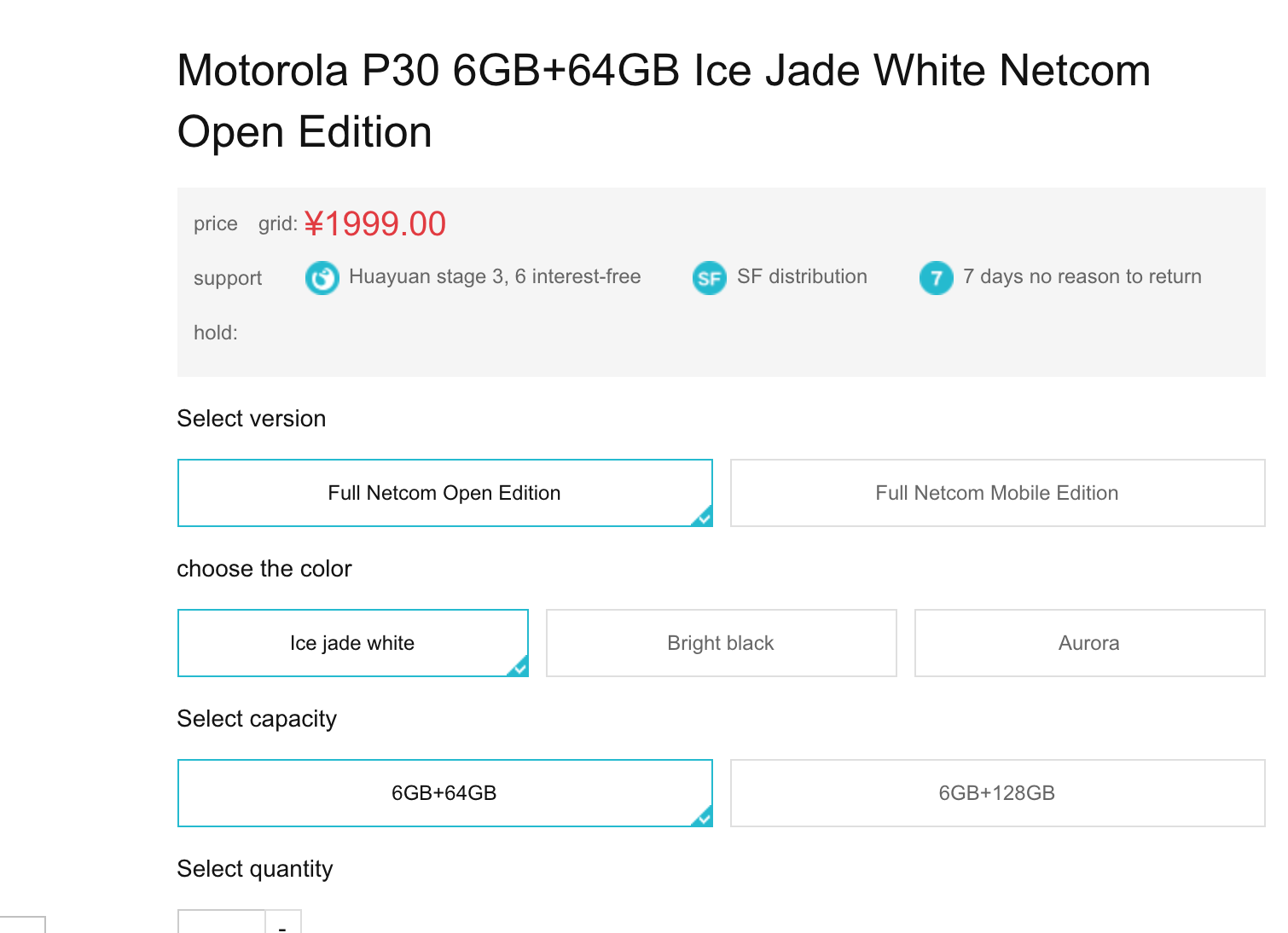Viewport: 1288px width, 933px height.
Task: Select Full Netcom Open Edition version
Action: (444, 493)
